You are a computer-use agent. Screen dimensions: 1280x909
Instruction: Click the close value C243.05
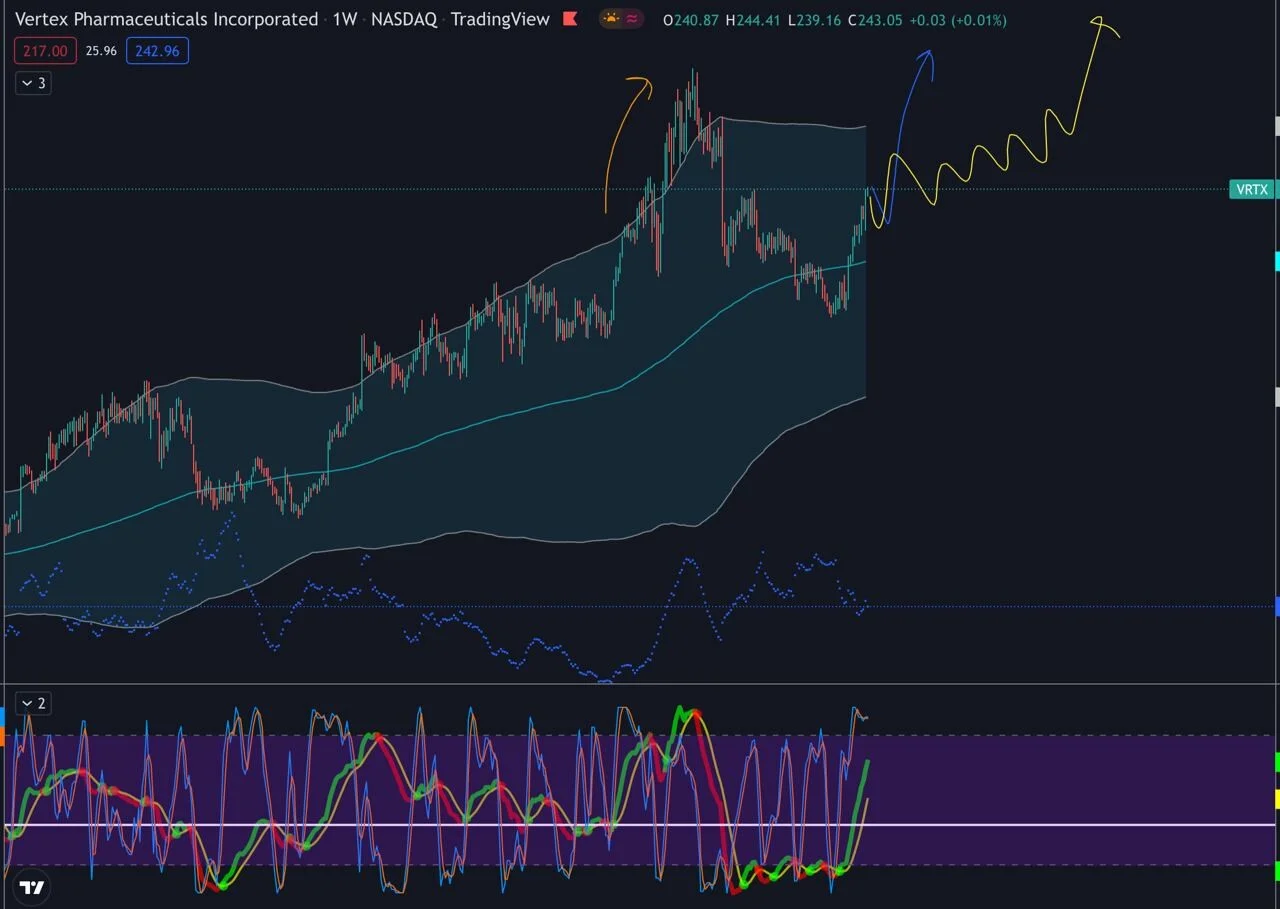pyautogui.click(x=875, y=20)
